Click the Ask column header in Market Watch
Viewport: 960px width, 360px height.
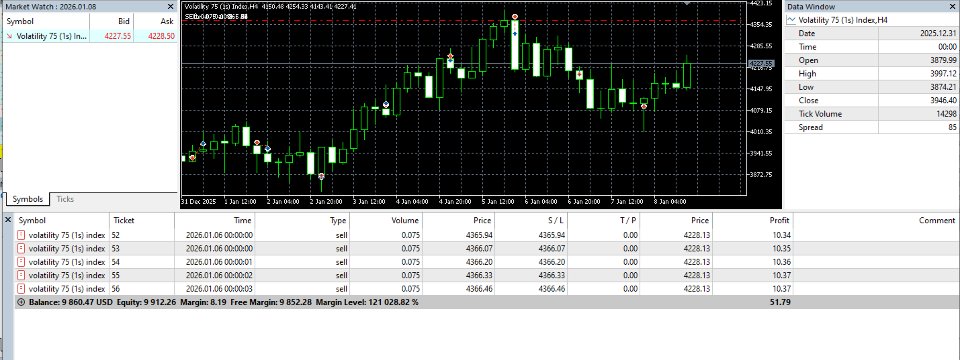pyautogui.click(x=156, y=21)
